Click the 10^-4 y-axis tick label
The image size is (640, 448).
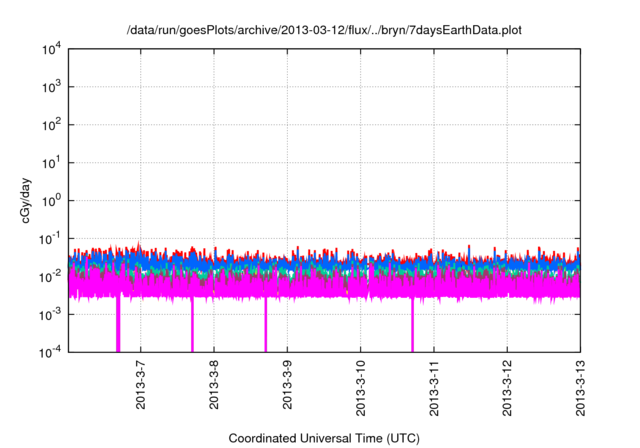point(50,351)
